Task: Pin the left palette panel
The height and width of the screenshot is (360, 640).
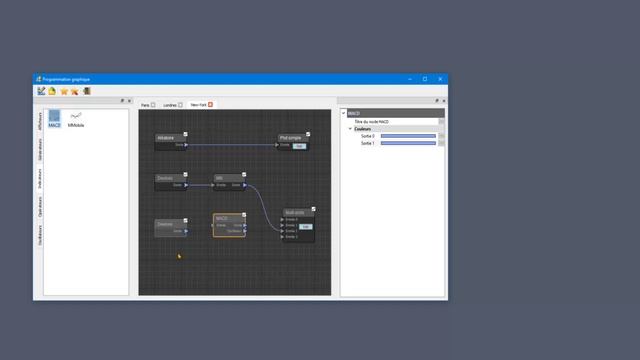Action: click(122, 100)
